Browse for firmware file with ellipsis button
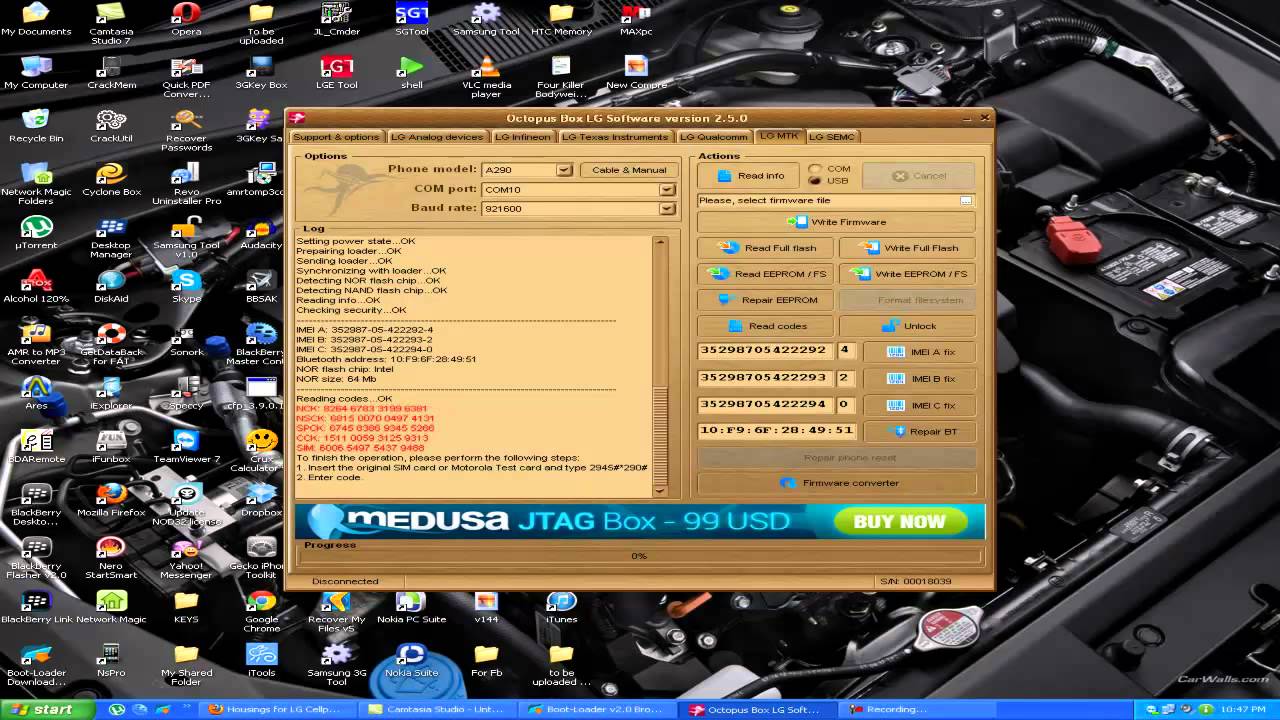Image resolution: width=1280 pixels, height=720 pixels. 966,201
